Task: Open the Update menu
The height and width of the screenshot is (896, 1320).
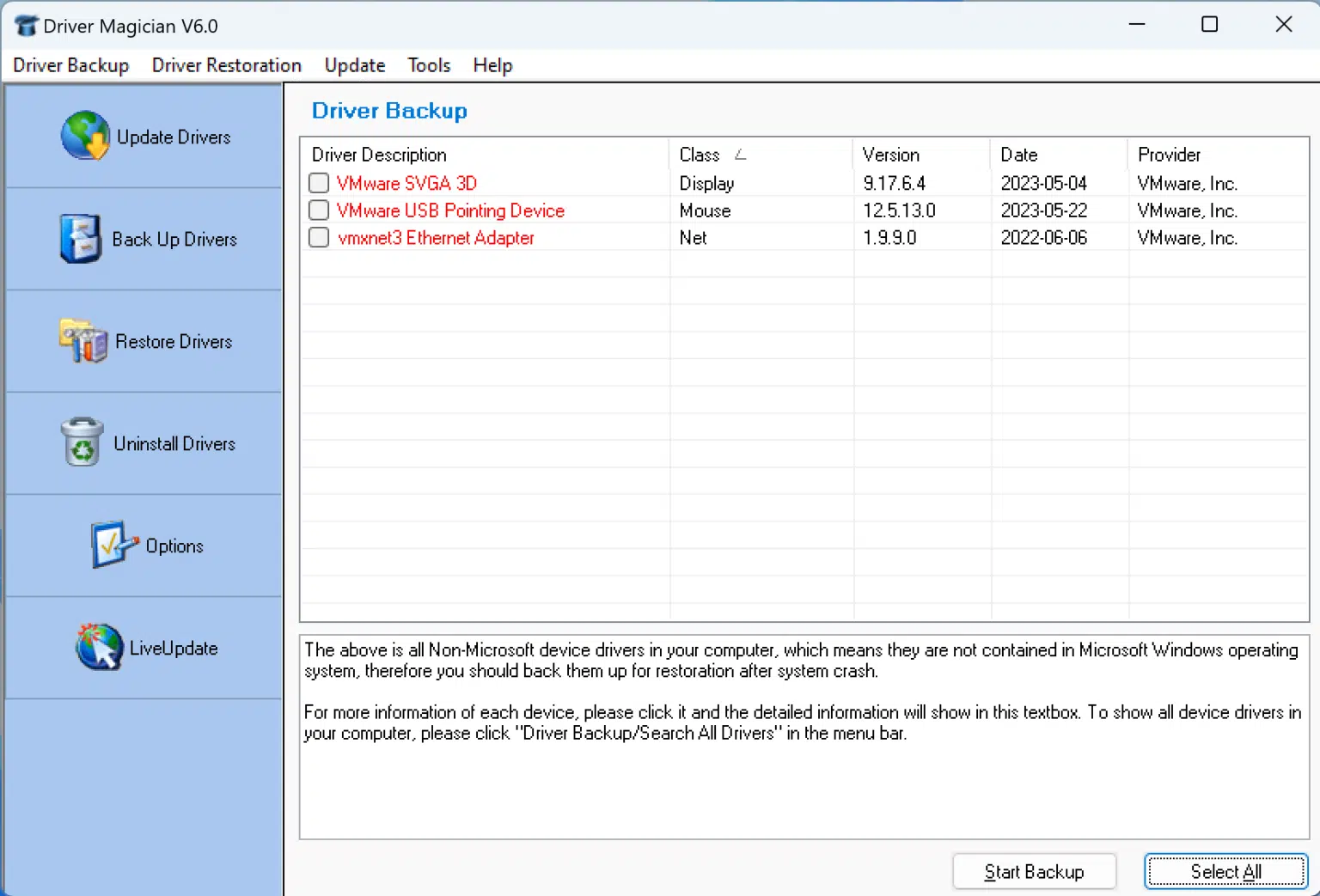Action: pyautogui.click(x=355, y=65)
